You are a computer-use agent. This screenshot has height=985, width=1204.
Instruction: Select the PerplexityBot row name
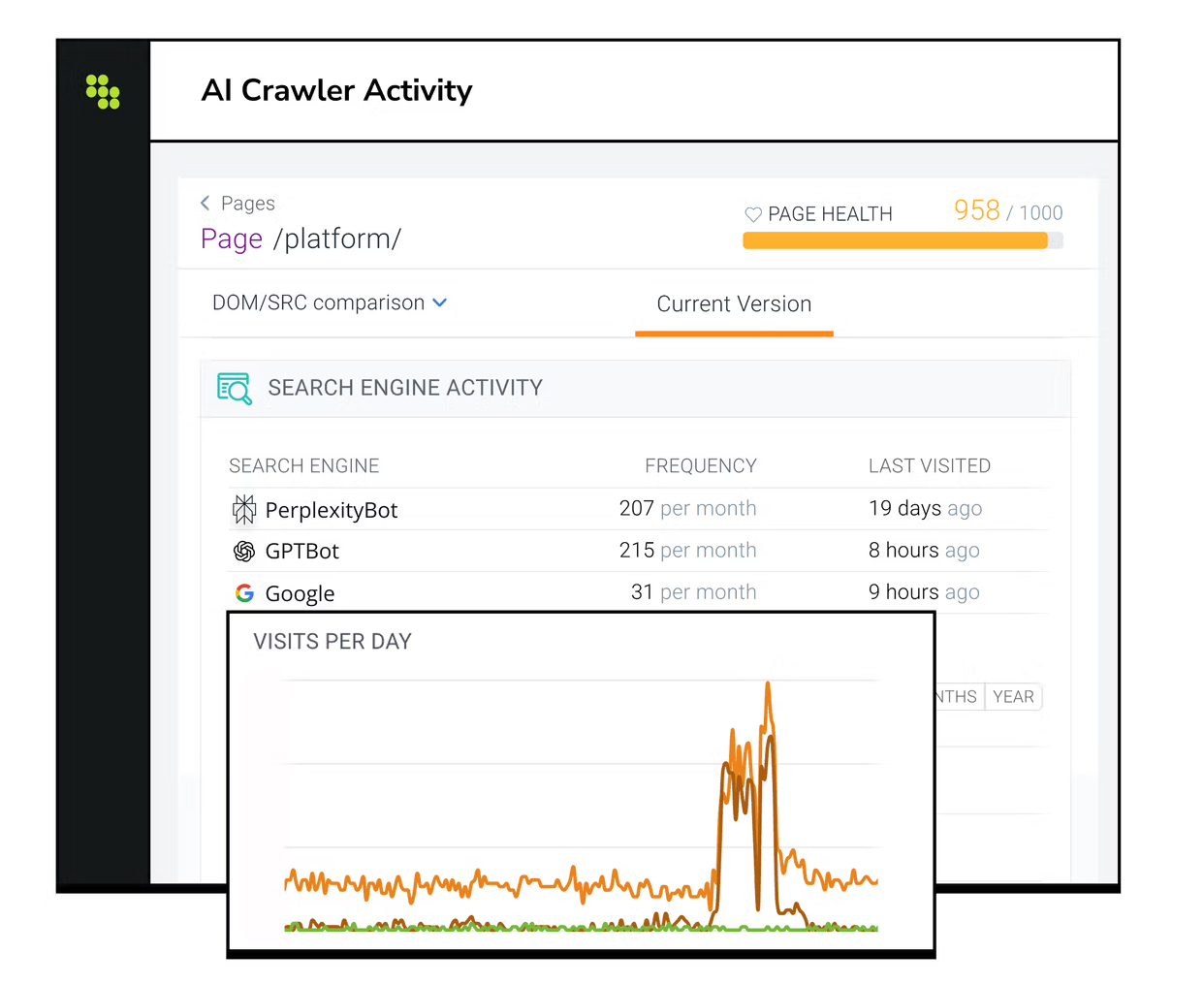[x=332, y=510]
